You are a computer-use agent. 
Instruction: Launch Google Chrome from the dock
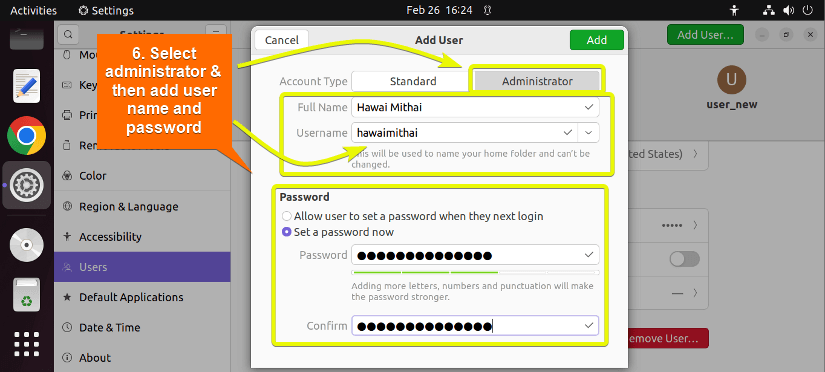point(26,135)
